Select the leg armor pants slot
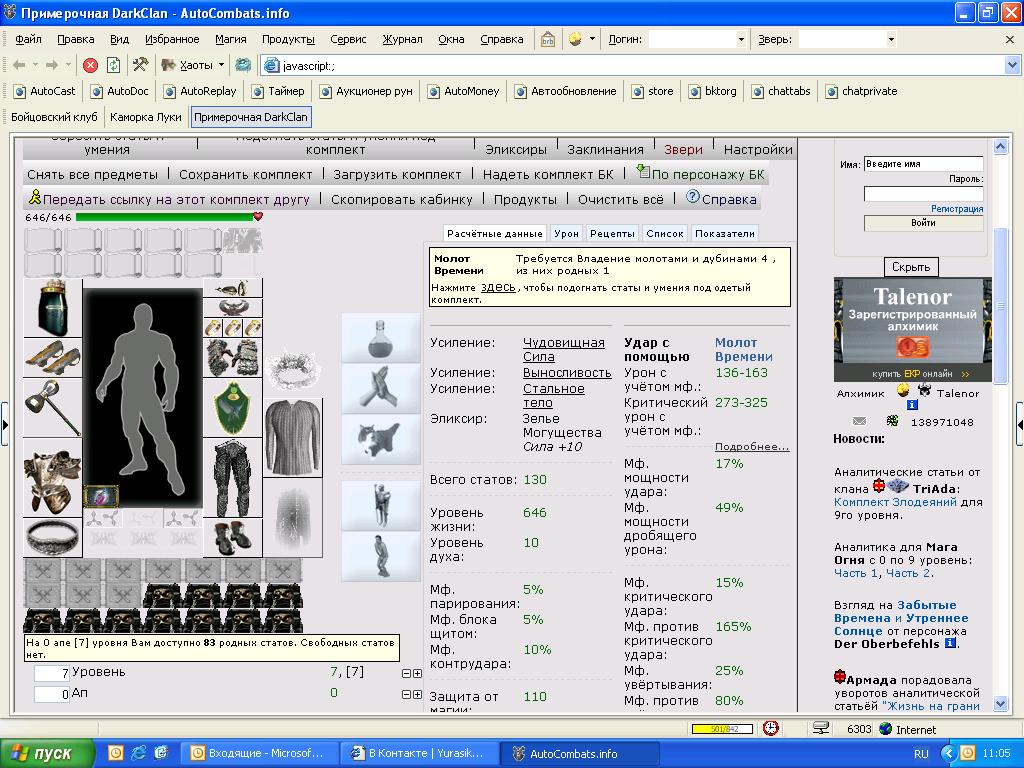1024x768 pixels. (232, 477)
